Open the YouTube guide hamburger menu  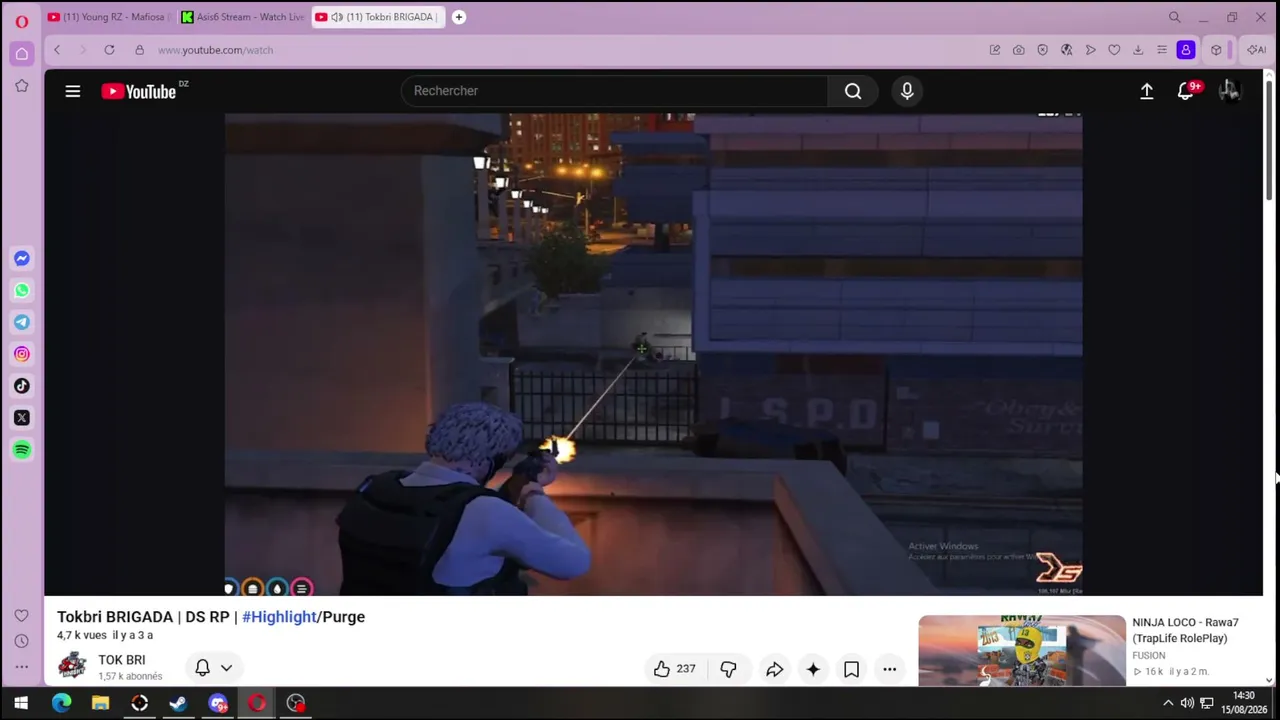pos(73,91)
